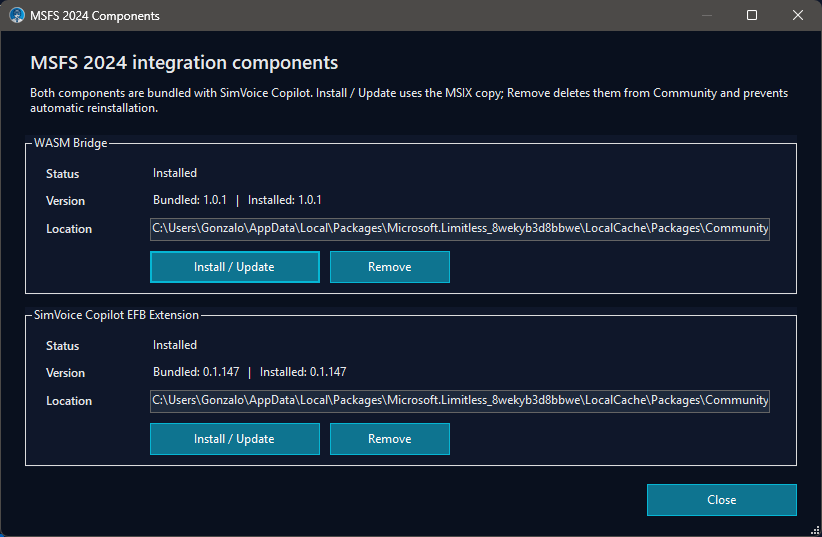
Task: Close the dialog with the Close button
Action: 721,500
